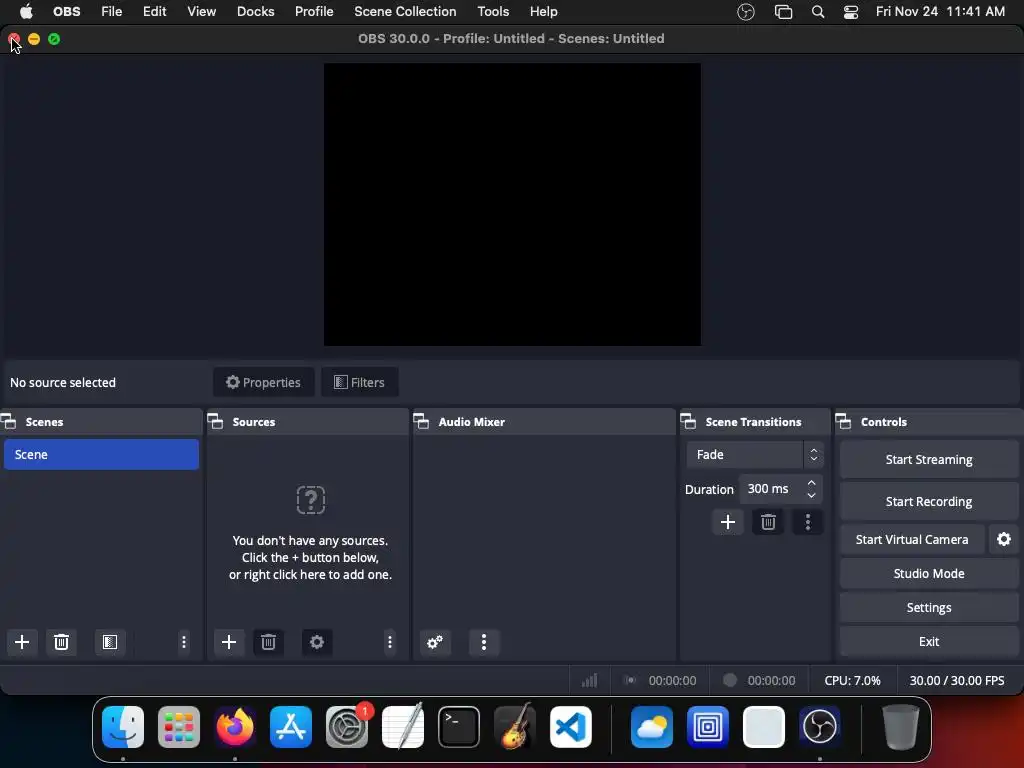Open Settings from Controls dock
The image size is (1024, 768).
click(x=929, y=607)
